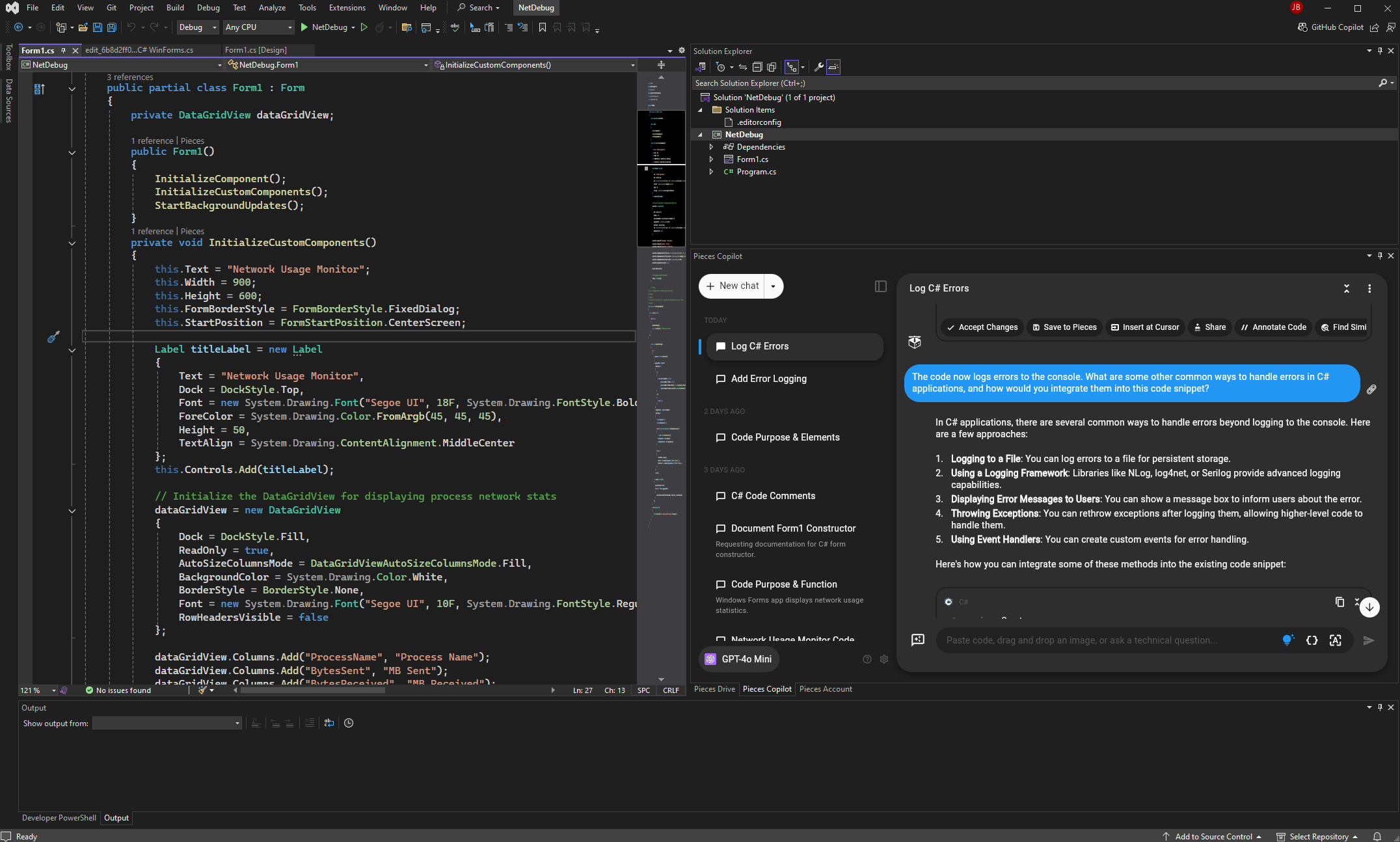
Task: Toggle Preview Selected Items in Solution Explorer
Action: 833,67
